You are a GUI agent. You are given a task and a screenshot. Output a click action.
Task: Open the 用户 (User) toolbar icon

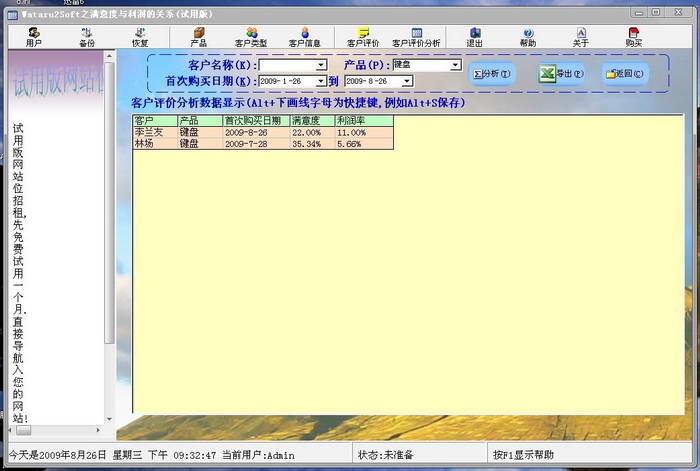point(33,37)
